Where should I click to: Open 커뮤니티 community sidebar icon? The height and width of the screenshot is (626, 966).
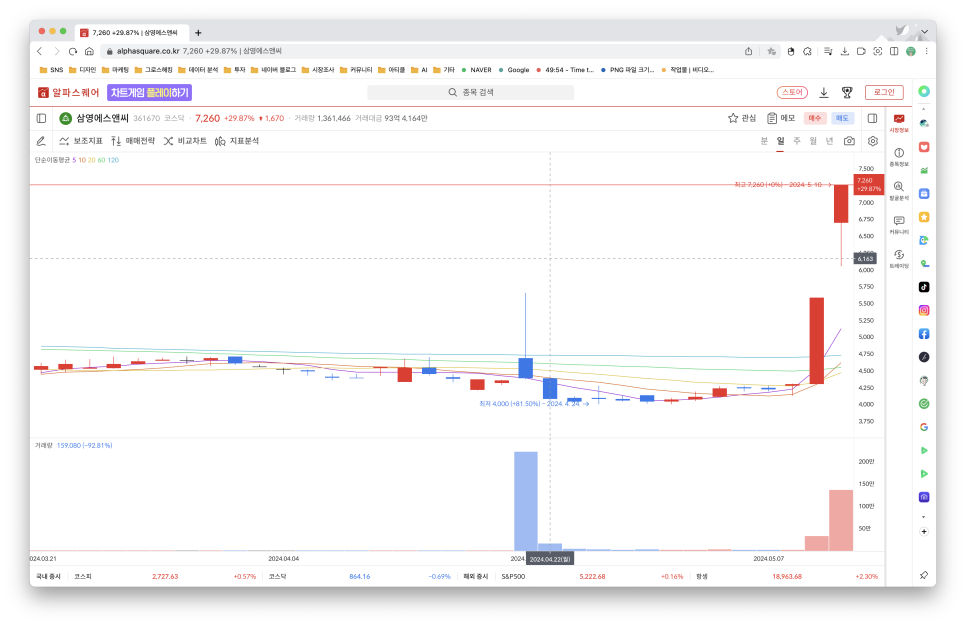point(899,225)
